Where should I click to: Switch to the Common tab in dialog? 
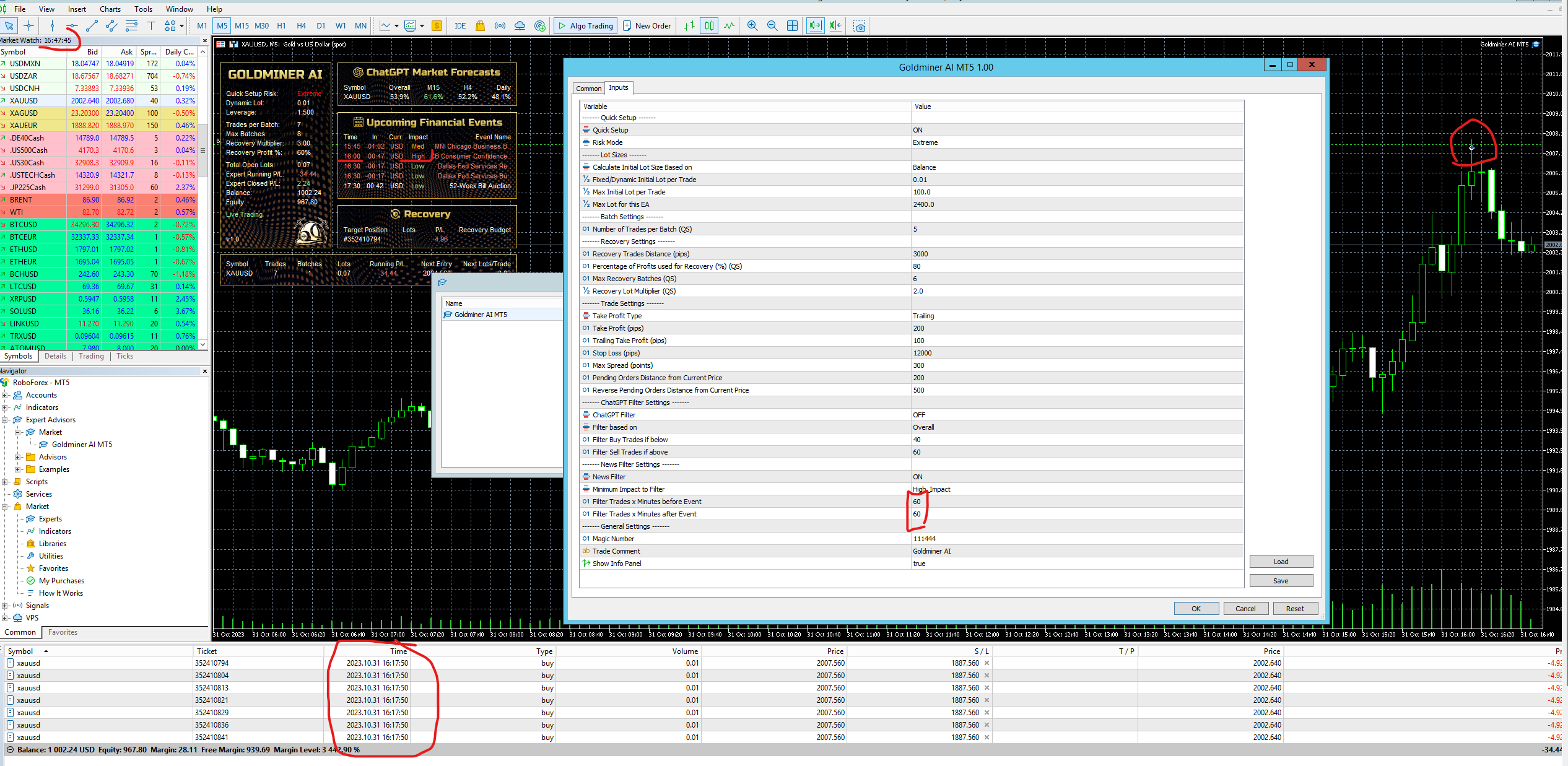click(x=588, y=89)
